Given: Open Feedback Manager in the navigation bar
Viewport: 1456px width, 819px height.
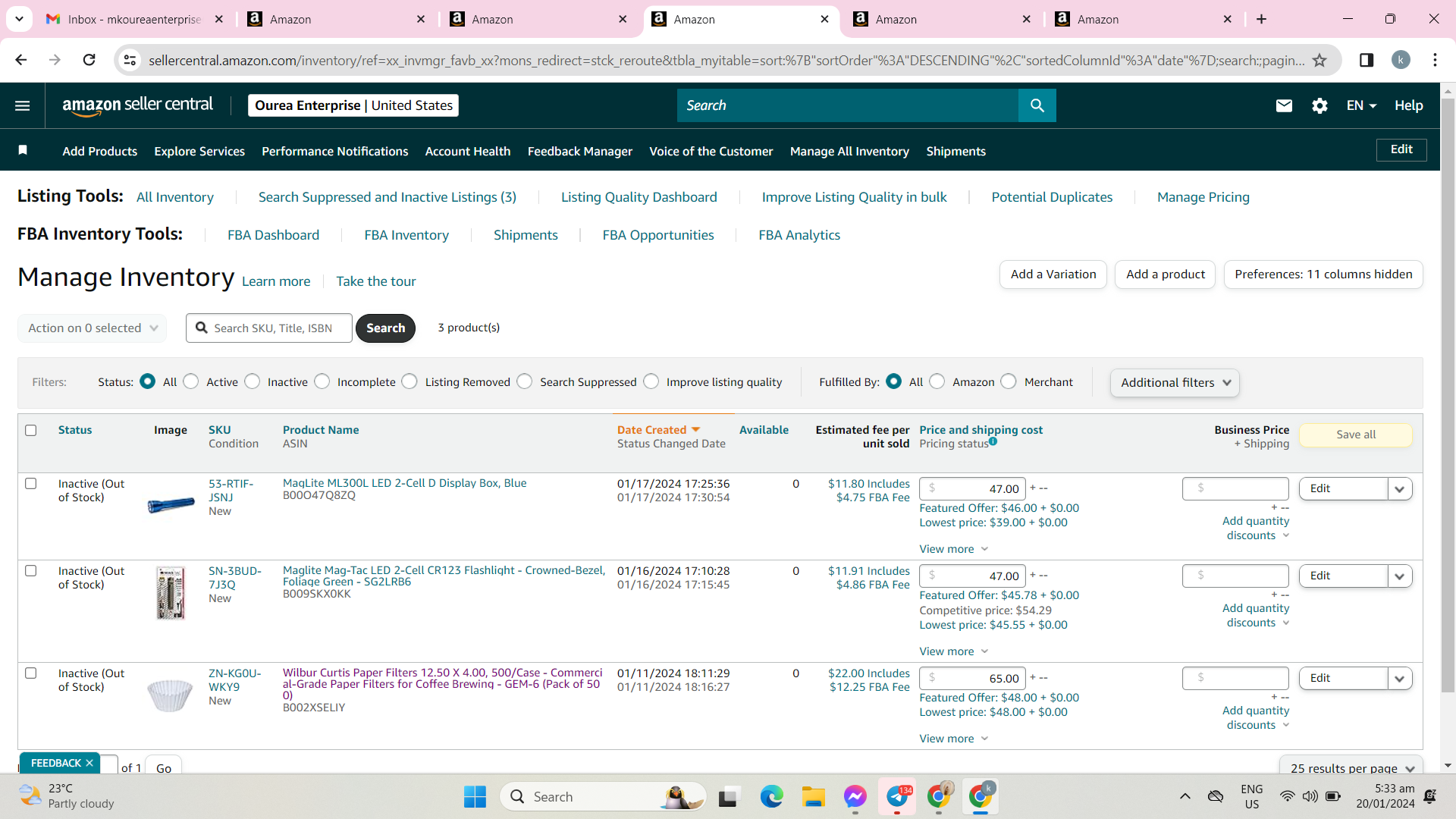Looking at the screenshot, I should click(580, 151).
